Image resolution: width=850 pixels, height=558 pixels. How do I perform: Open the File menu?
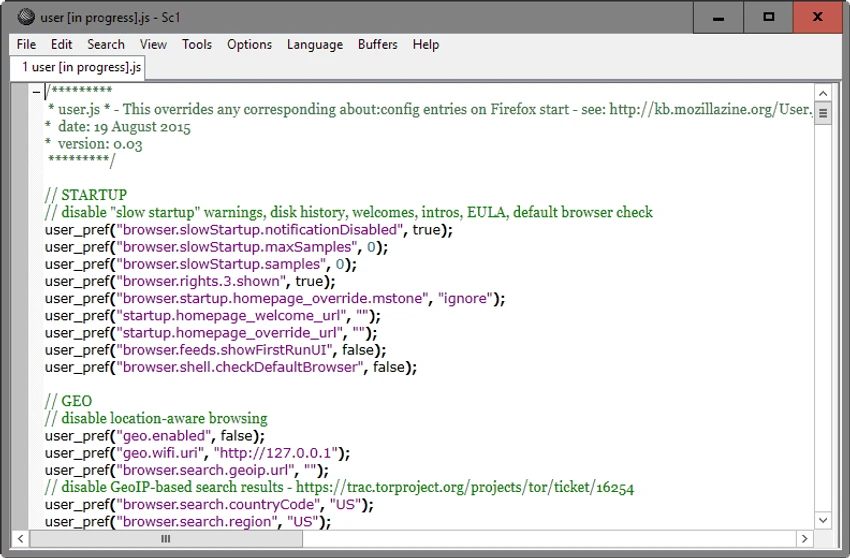pyautogui.click(x=26, y=44)
